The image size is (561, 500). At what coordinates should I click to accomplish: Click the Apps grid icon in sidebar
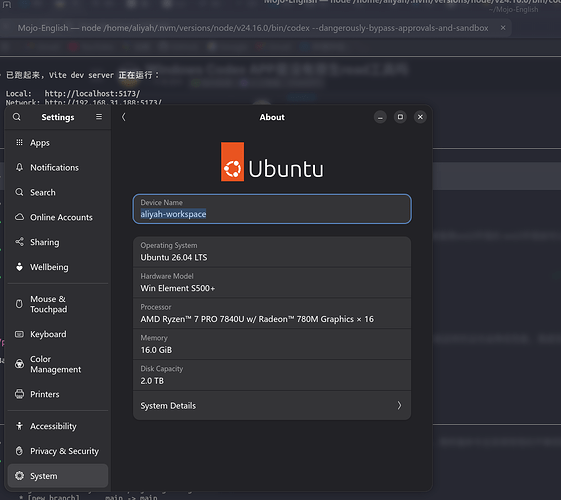point(19,142)
